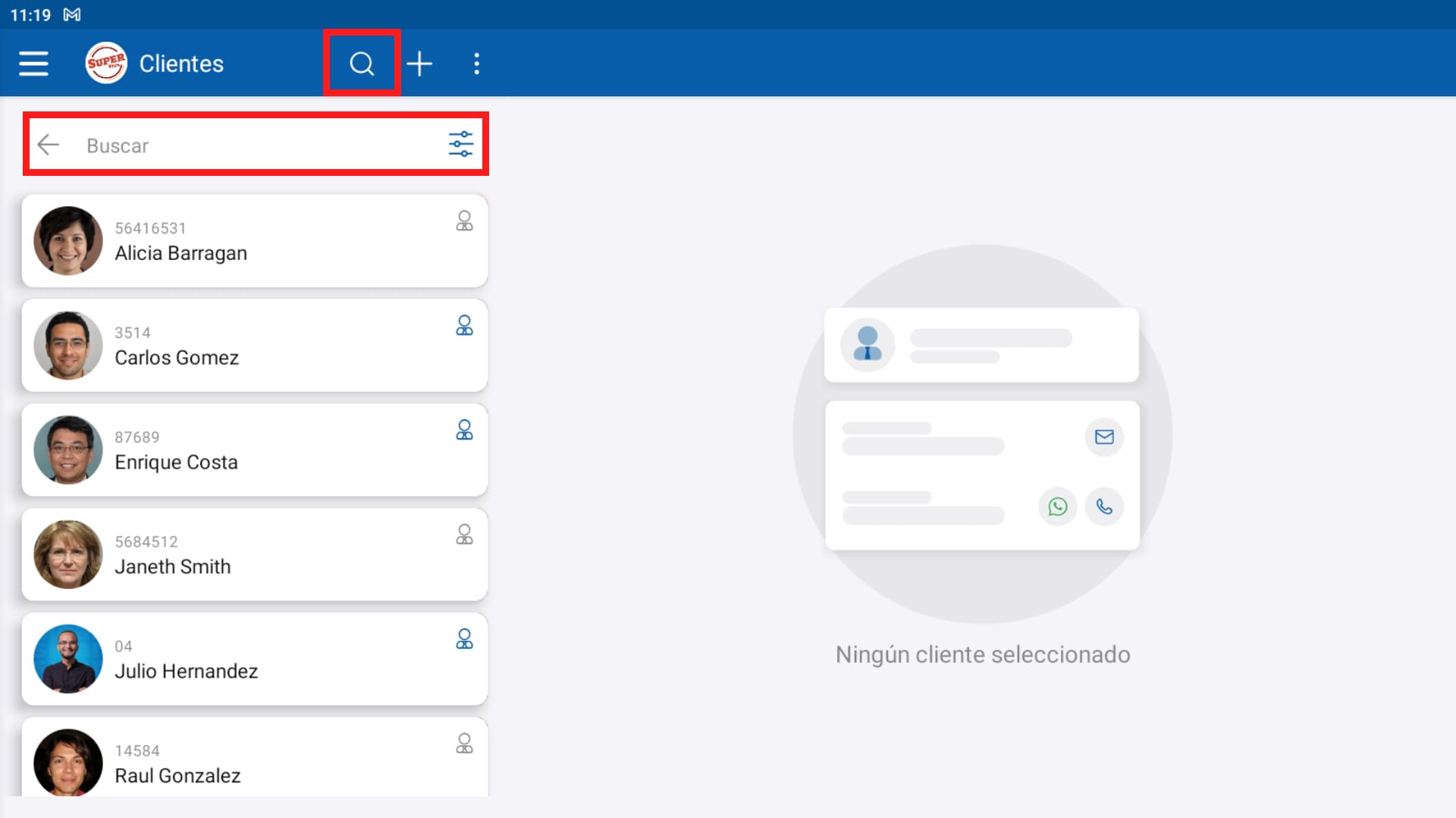The height and width of the screenshot is (818, 1456).
Task: Click the phone call icon
Action: (1105, 506)
